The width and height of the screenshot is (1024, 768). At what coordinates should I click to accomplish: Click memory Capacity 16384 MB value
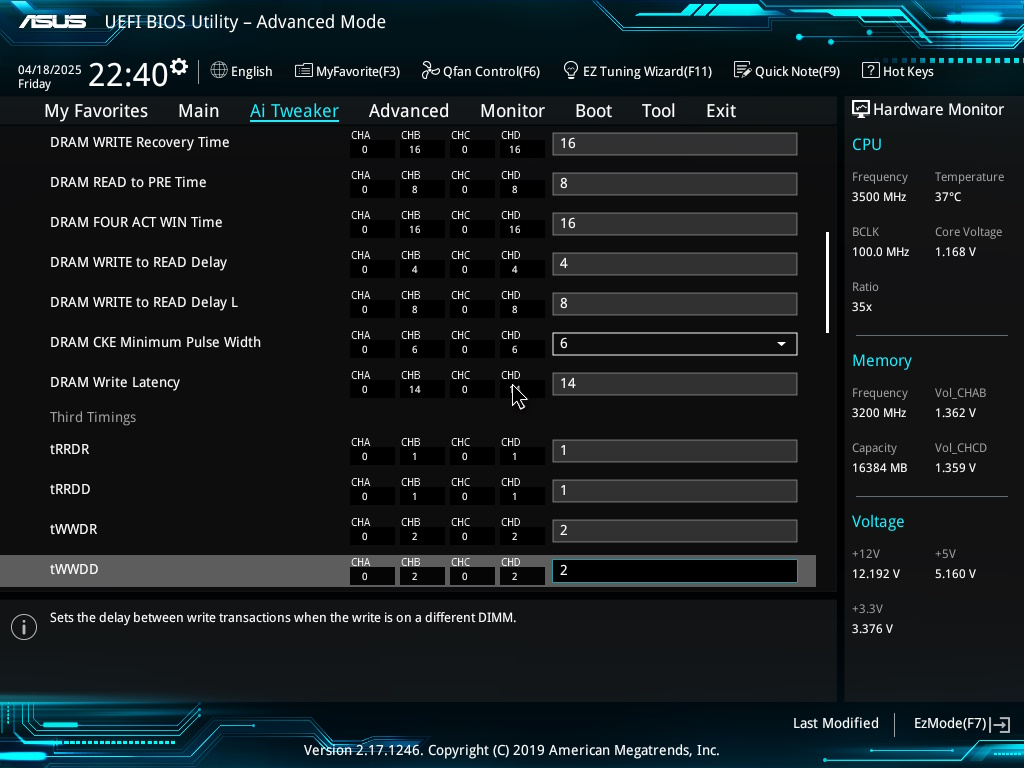pyautogui.click(x=880, y=468)
